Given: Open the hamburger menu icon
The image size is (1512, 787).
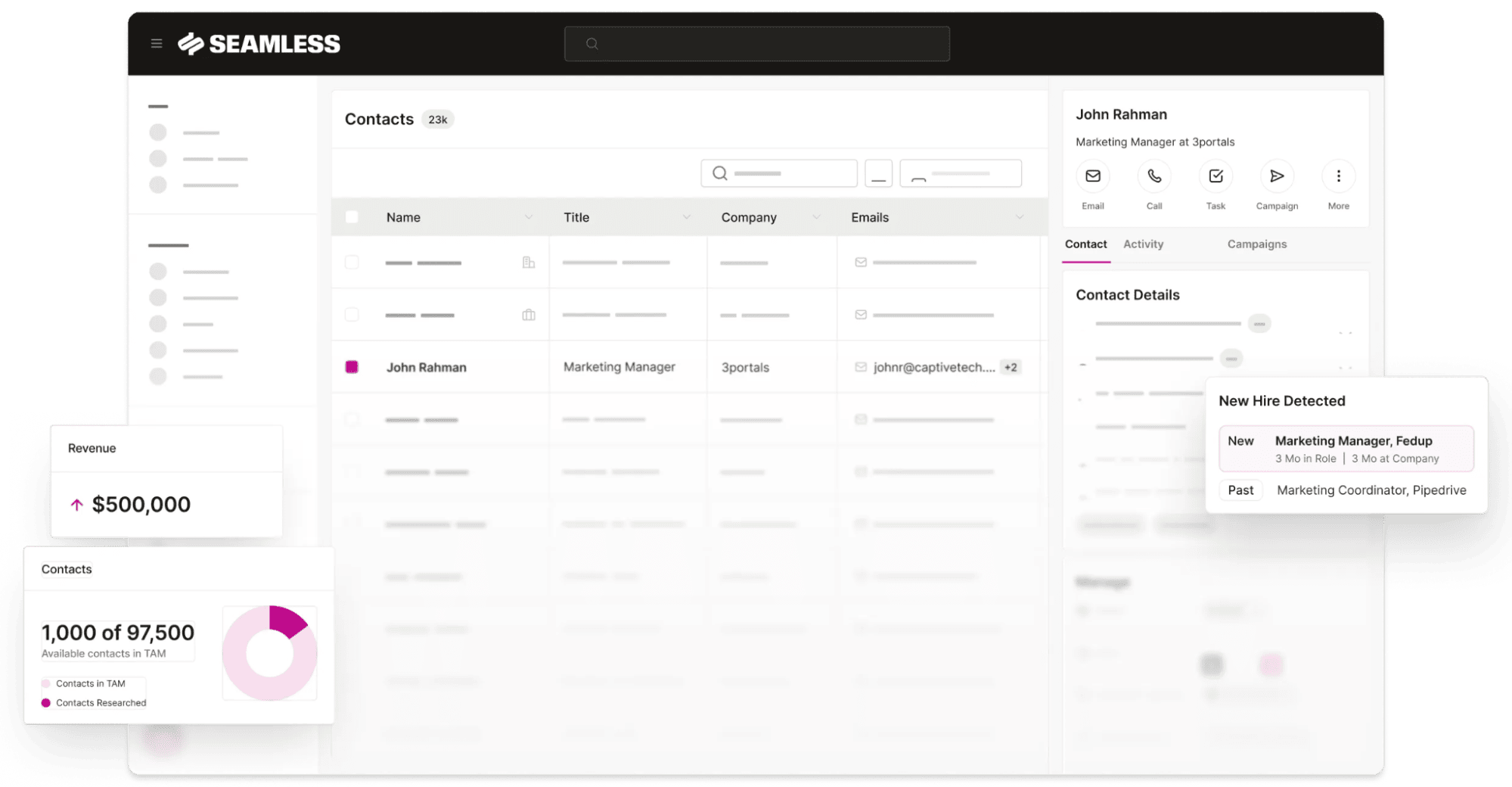Looking at the screenshot, I should (157, 44).
